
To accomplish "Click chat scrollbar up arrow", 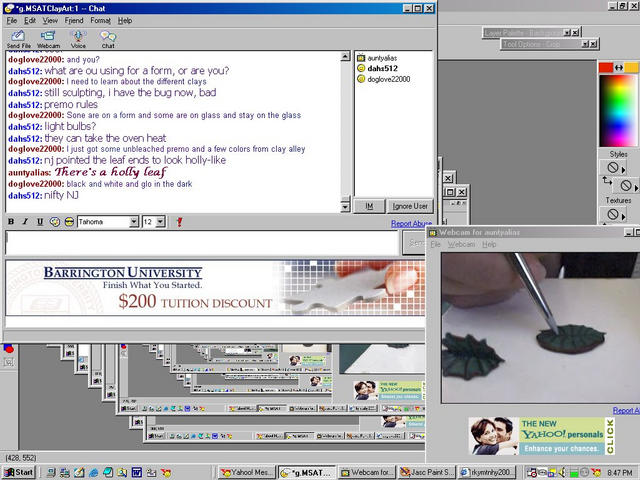I will pos(345,56).
